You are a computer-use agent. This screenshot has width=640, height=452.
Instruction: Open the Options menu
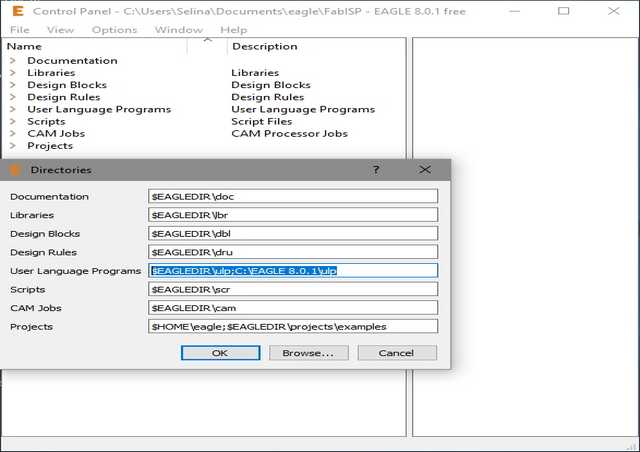(114, 30)
